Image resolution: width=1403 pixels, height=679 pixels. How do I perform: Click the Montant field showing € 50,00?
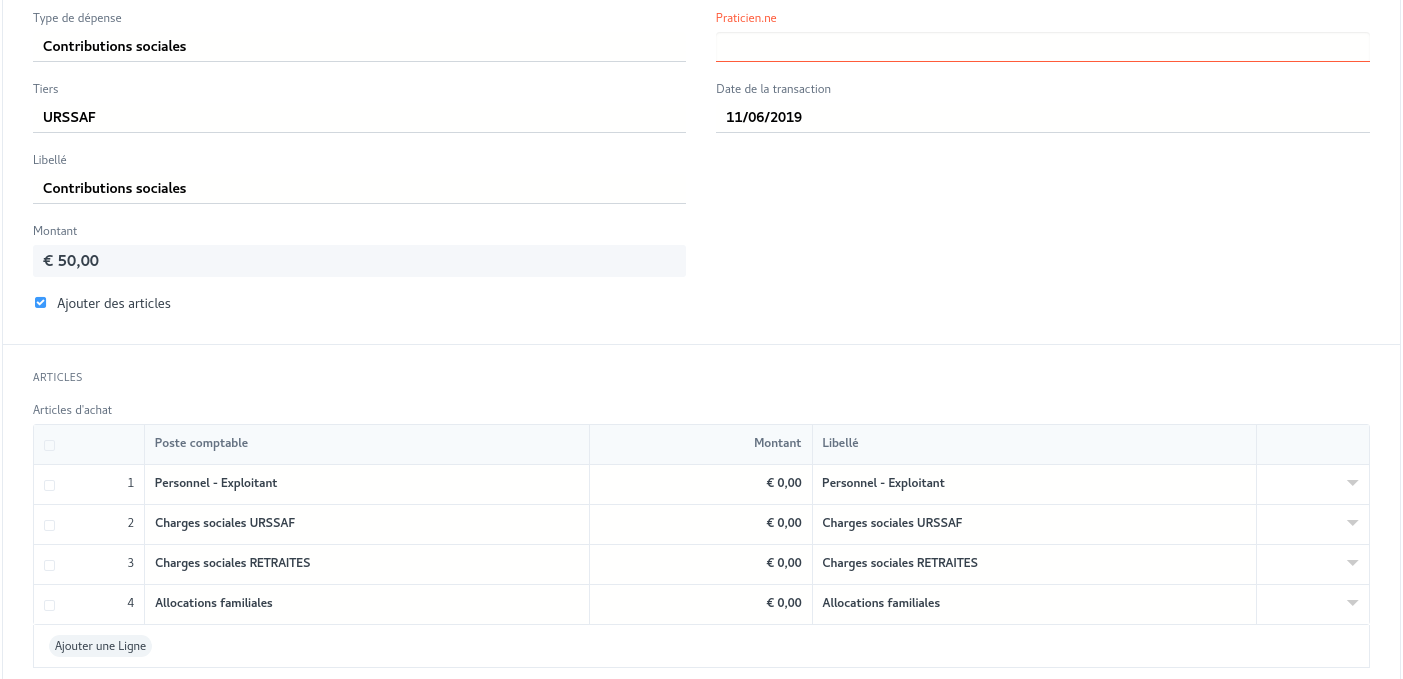tap(359, 261)
